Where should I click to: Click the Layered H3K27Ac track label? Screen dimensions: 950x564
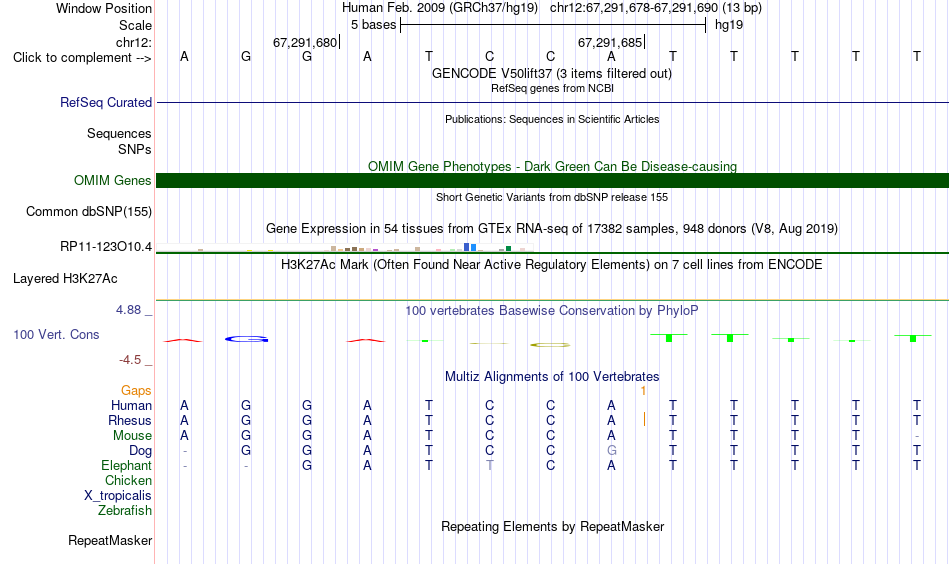pos(65,279)
